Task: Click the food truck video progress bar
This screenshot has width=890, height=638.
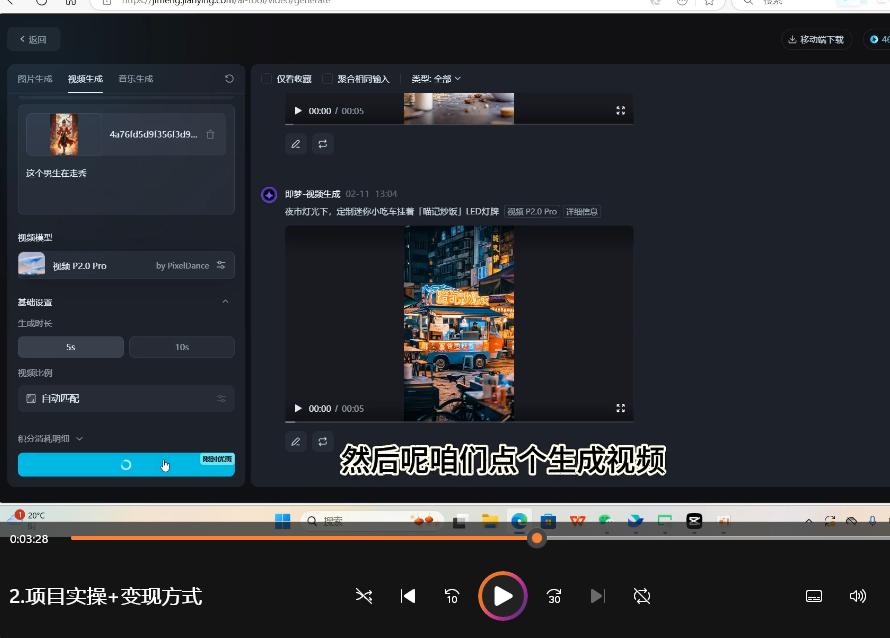Action: pyautogui.click(x=459, y=422)
